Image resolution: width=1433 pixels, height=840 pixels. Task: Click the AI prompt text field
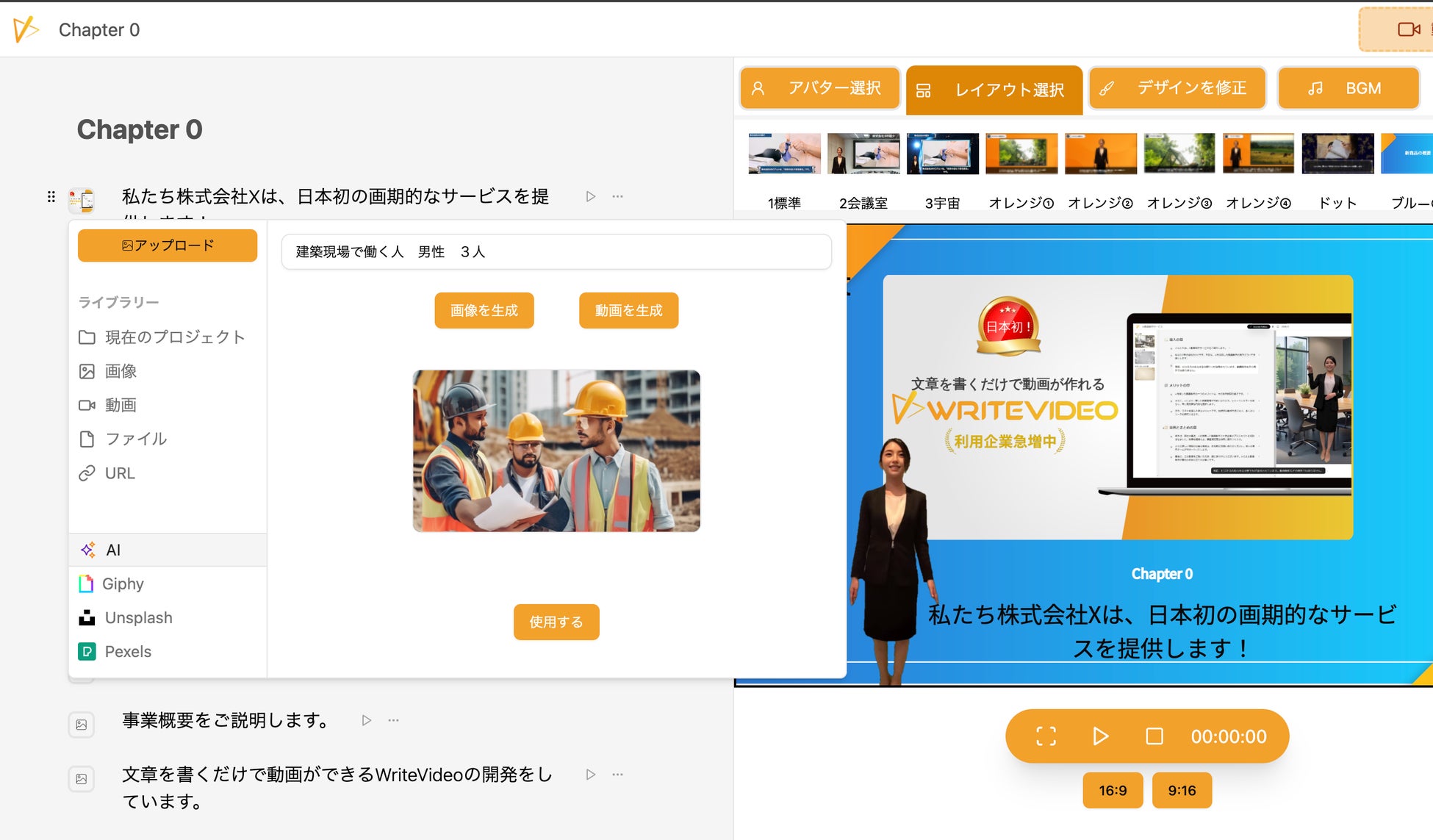pos(556,252)
